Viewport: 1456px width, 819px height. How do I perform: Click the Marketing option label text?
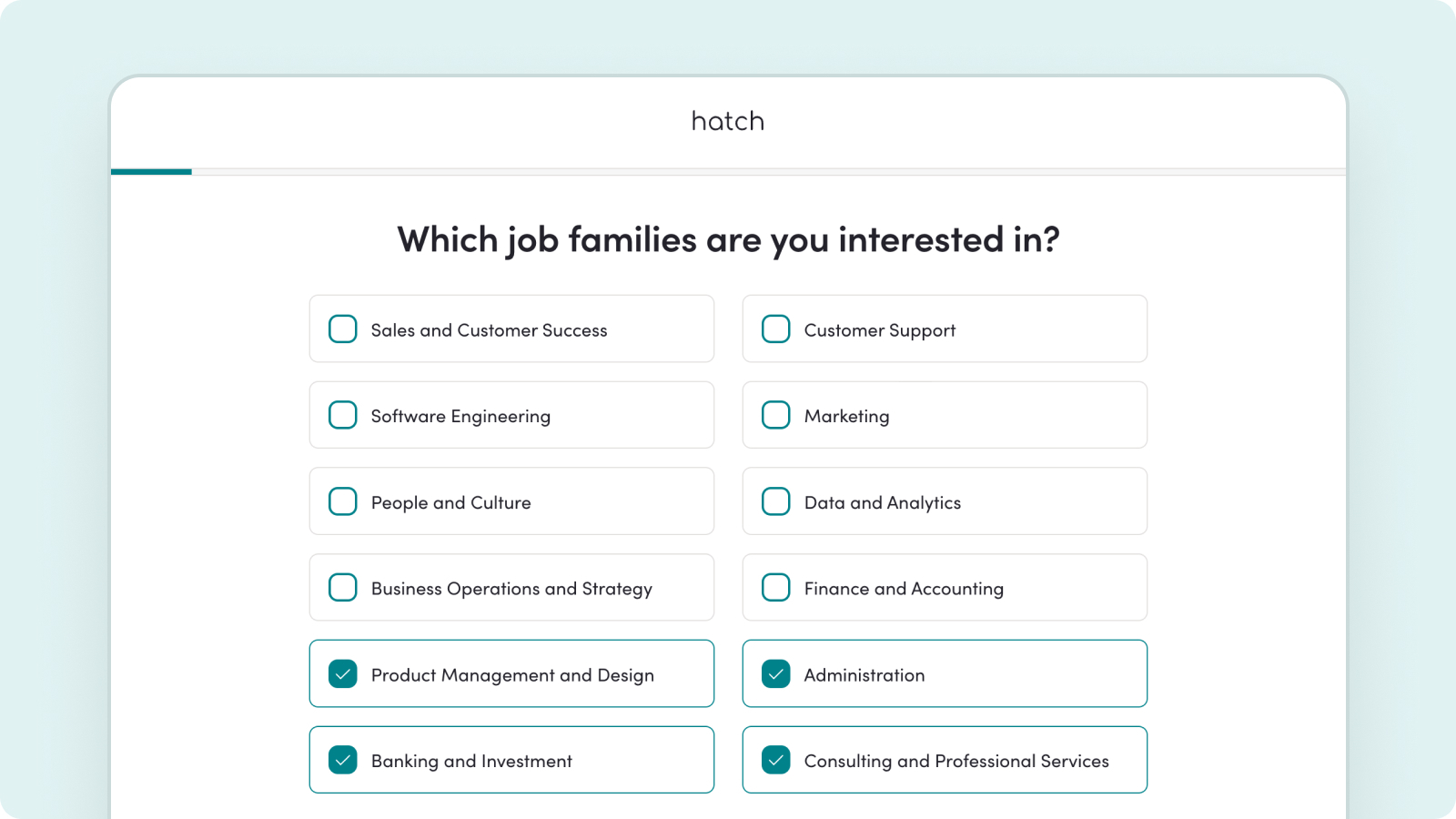point(846,416)
